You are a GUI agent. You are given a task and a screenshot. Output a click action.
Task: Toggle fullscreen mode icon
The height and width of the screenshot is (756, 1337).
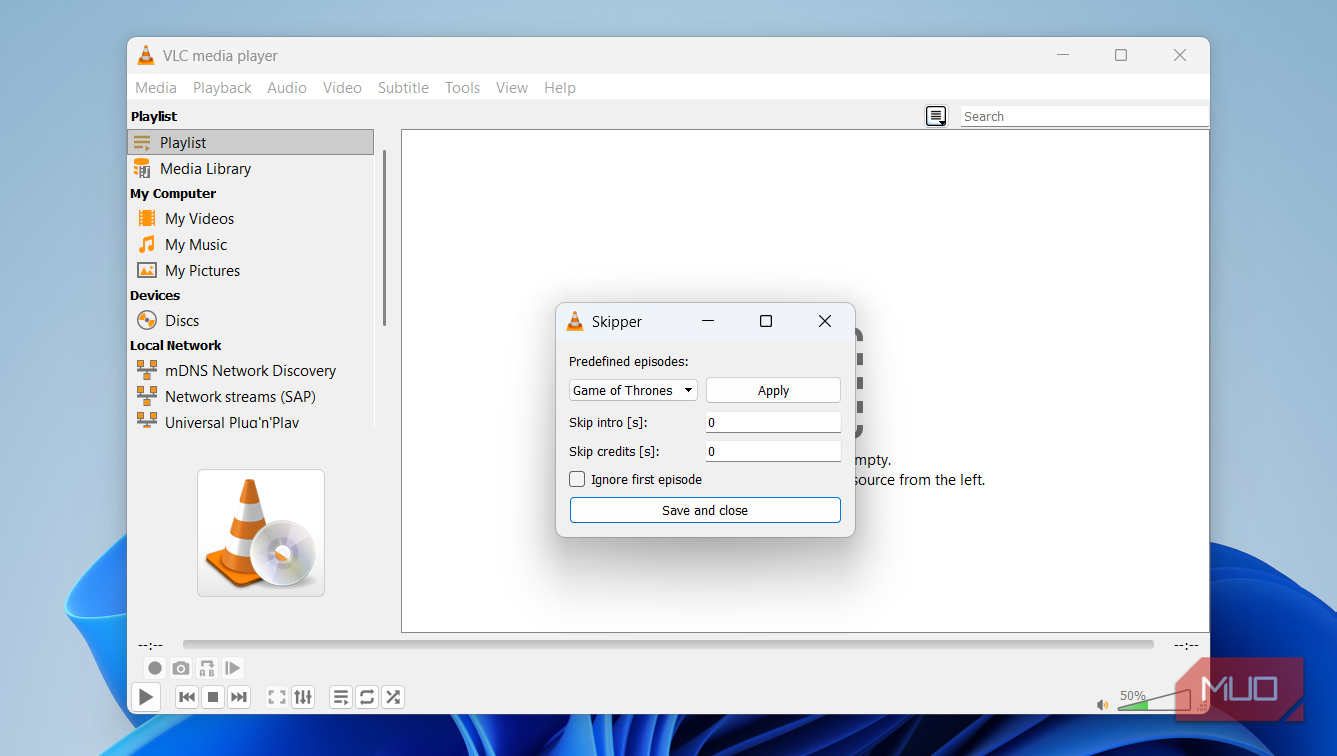pos(277,697)
